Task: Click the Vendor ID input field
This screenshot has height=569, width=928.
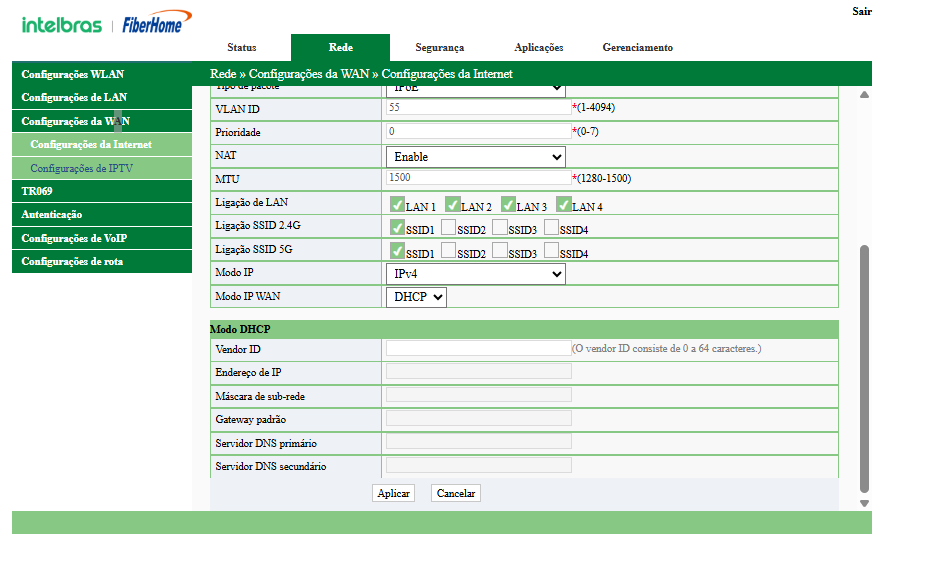Action: tap(478, 348)
